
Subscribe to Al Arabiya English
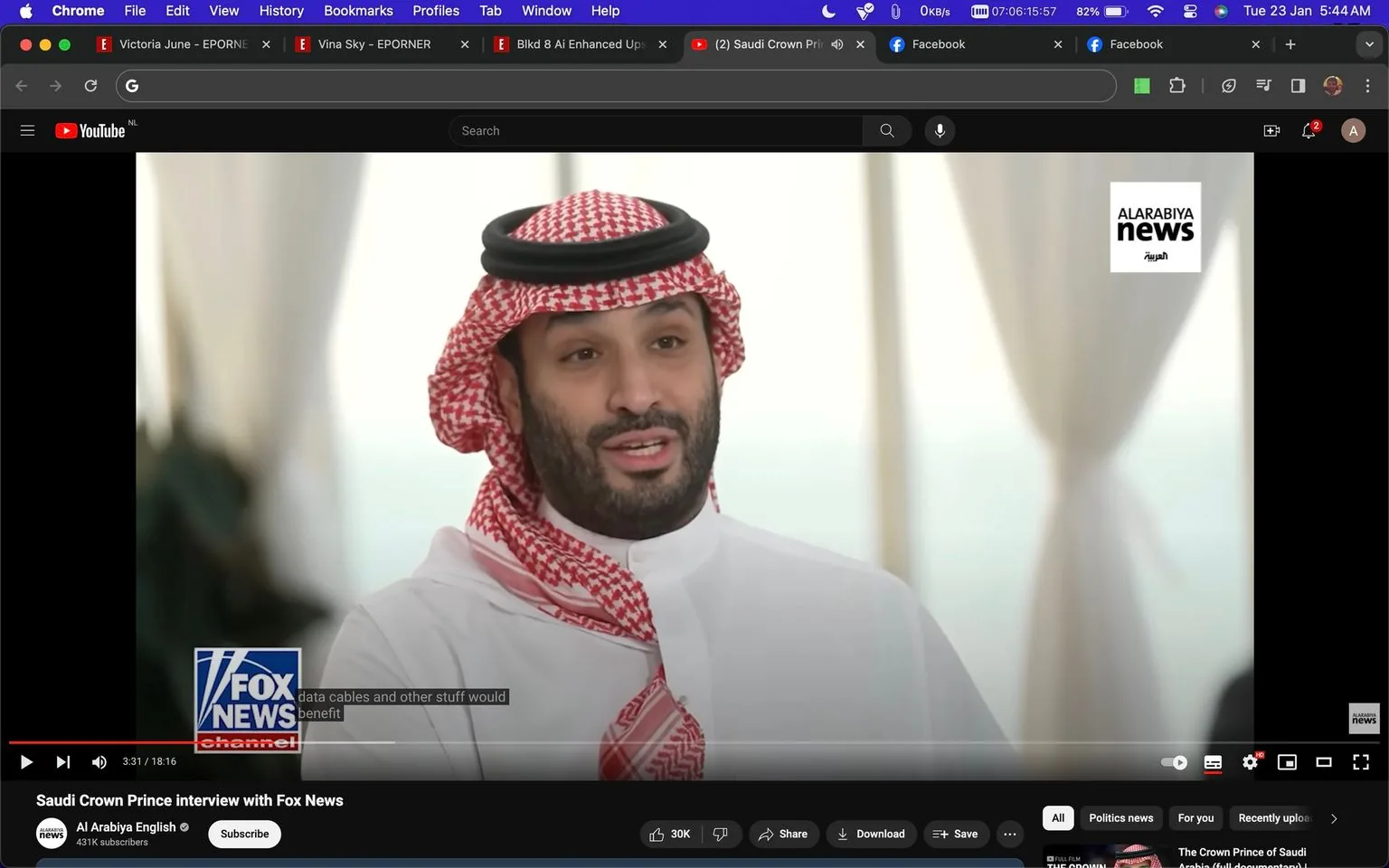click(243, 834)
